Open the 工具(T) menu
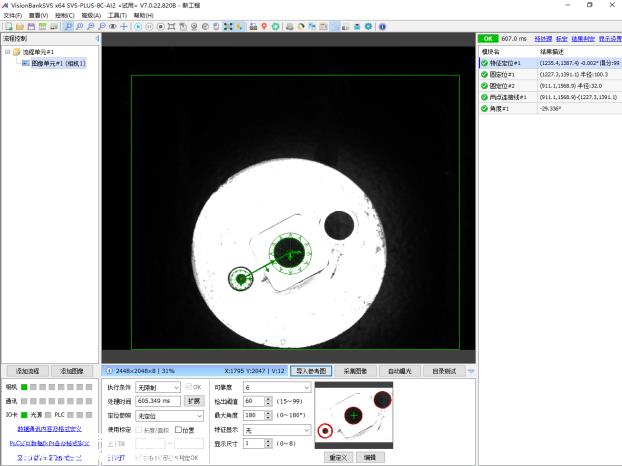The image size is (622, 466). [117, 15]
